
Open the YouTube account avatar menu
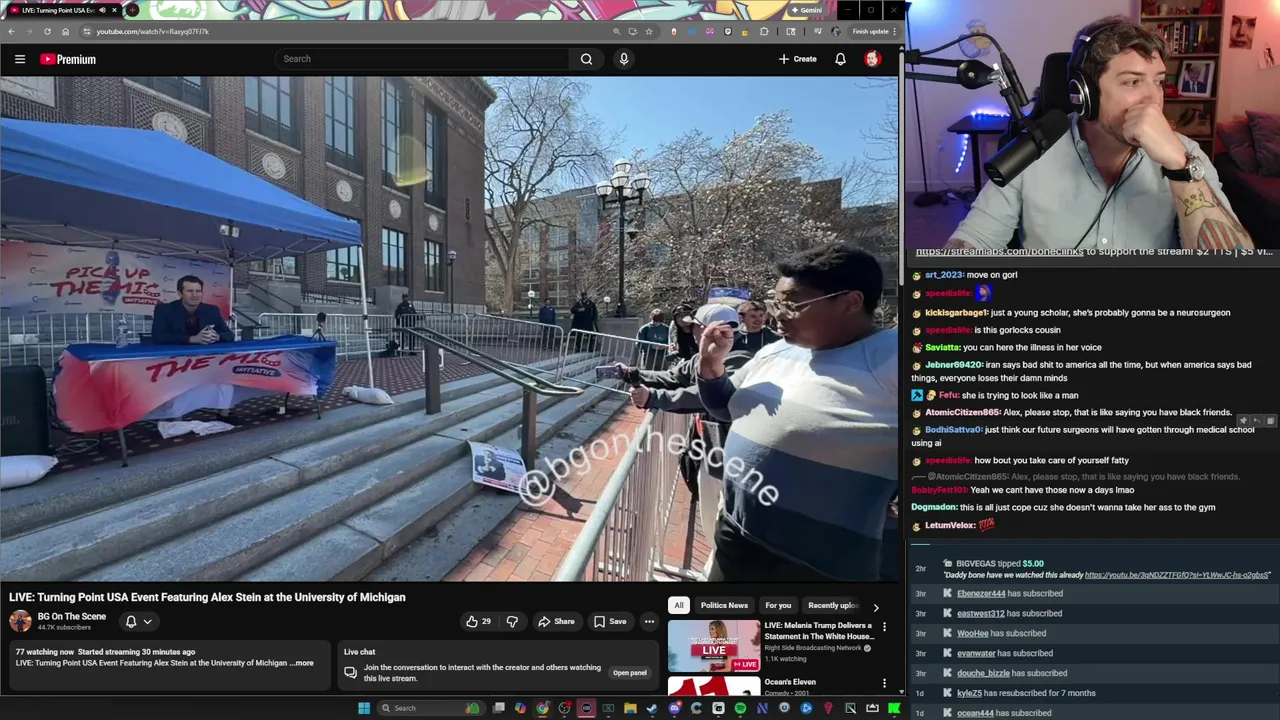pos(872,59)
